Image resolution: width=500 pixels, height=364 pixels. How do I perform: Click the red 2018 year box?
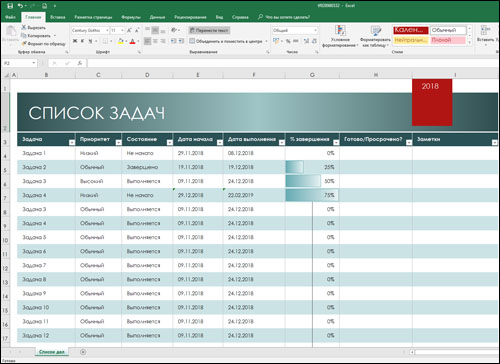432,102
